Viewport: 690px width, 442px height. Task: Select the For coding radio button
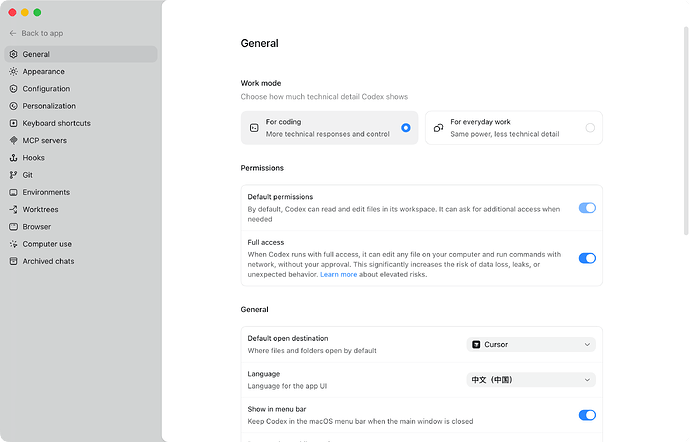(406, 128)
